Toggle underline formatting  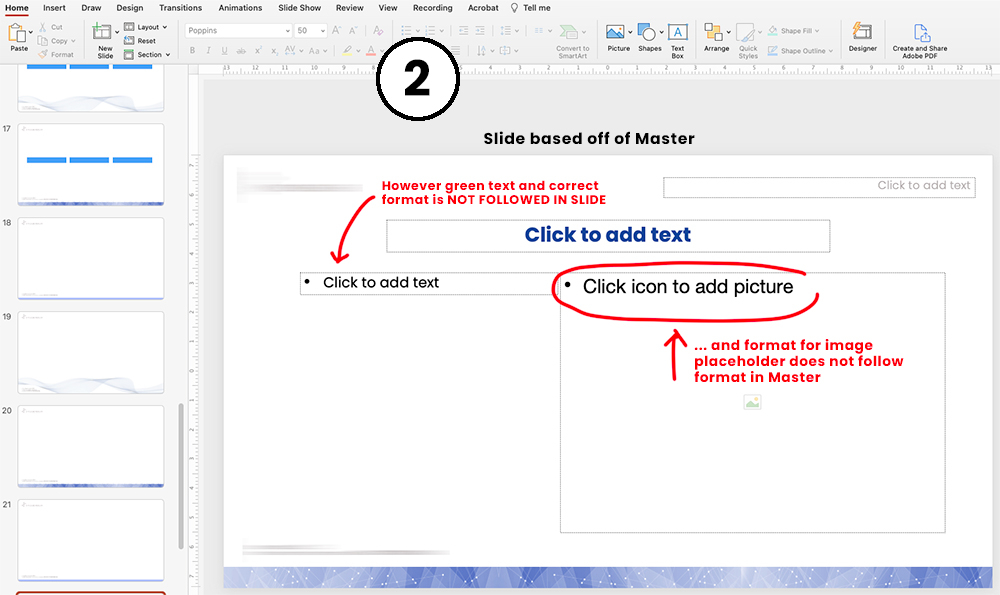click(x=224, y=50)
